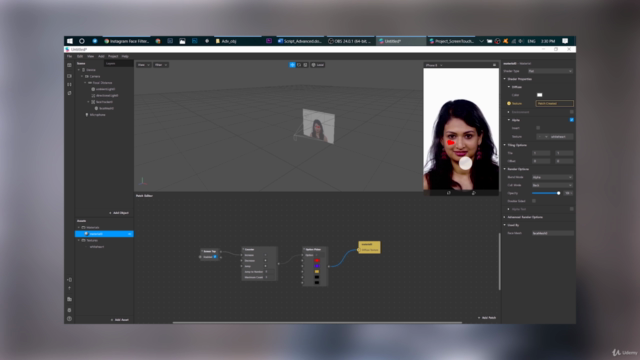Click the Patch Created texture field

click(x=554, y=103)
